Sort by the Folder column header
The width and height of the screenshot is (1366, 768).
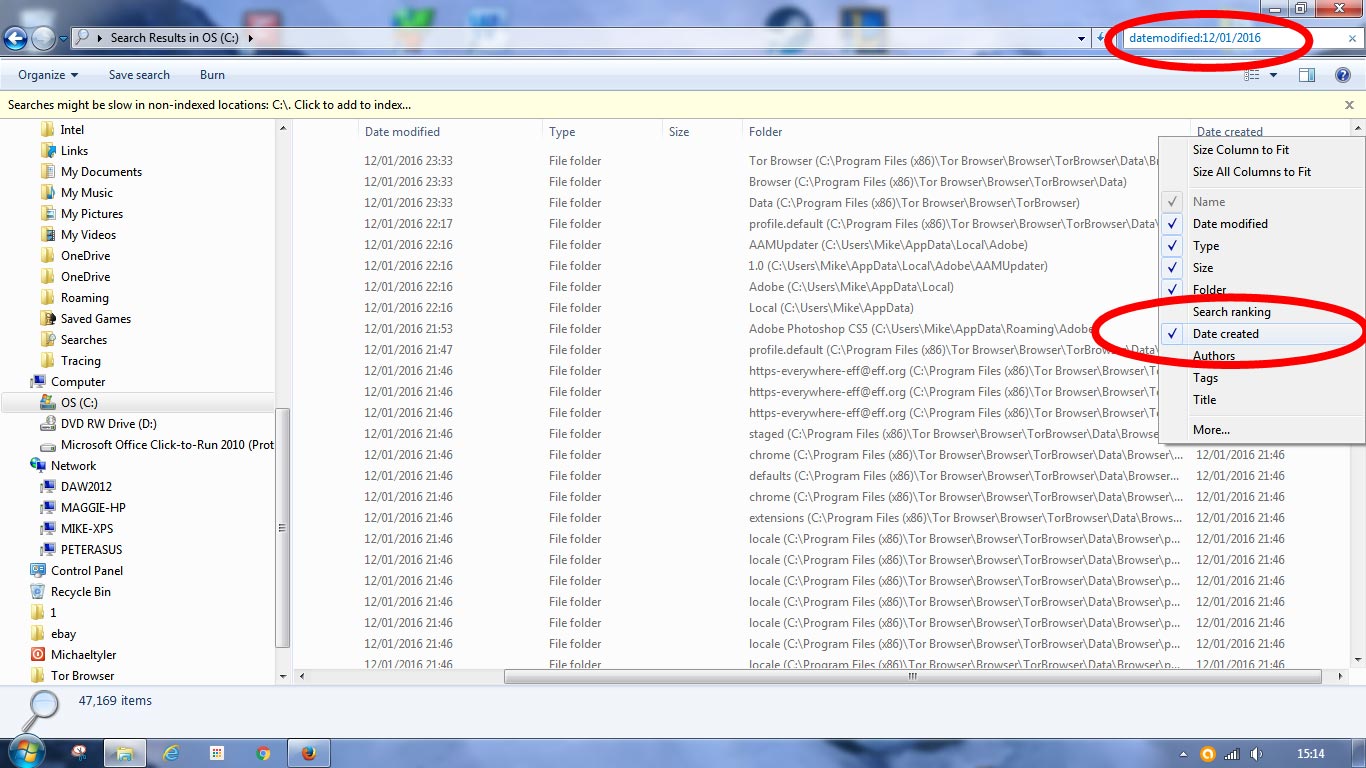966,132
